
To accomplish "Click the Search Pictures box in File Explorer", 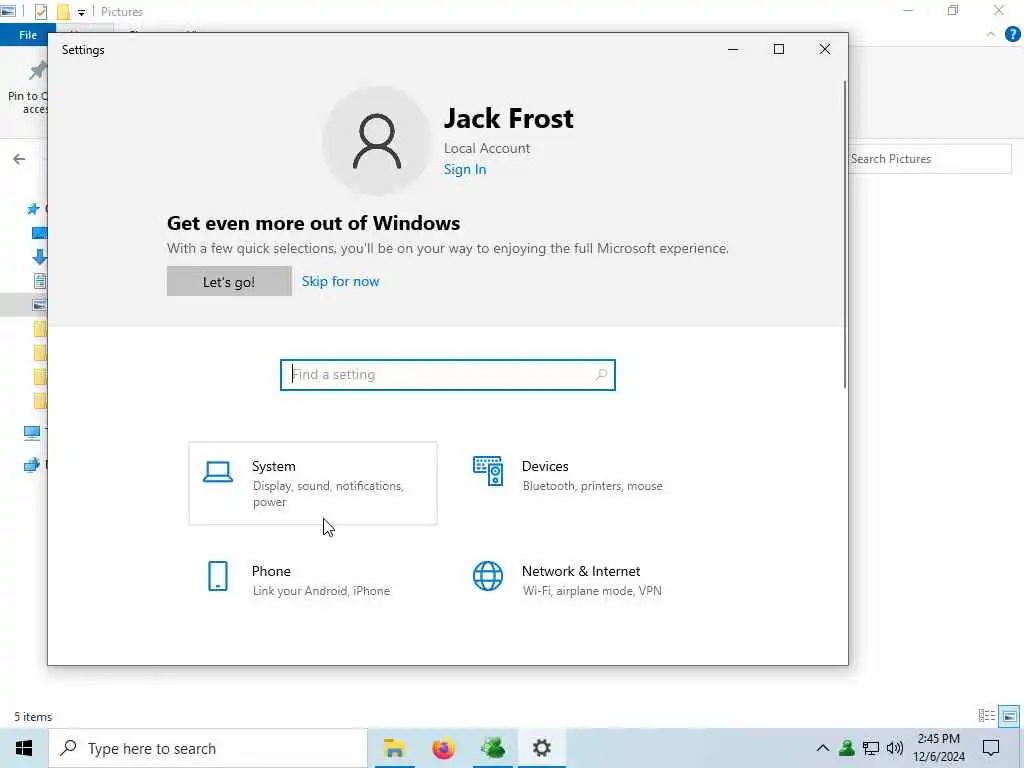I will (x=929, y=159).
